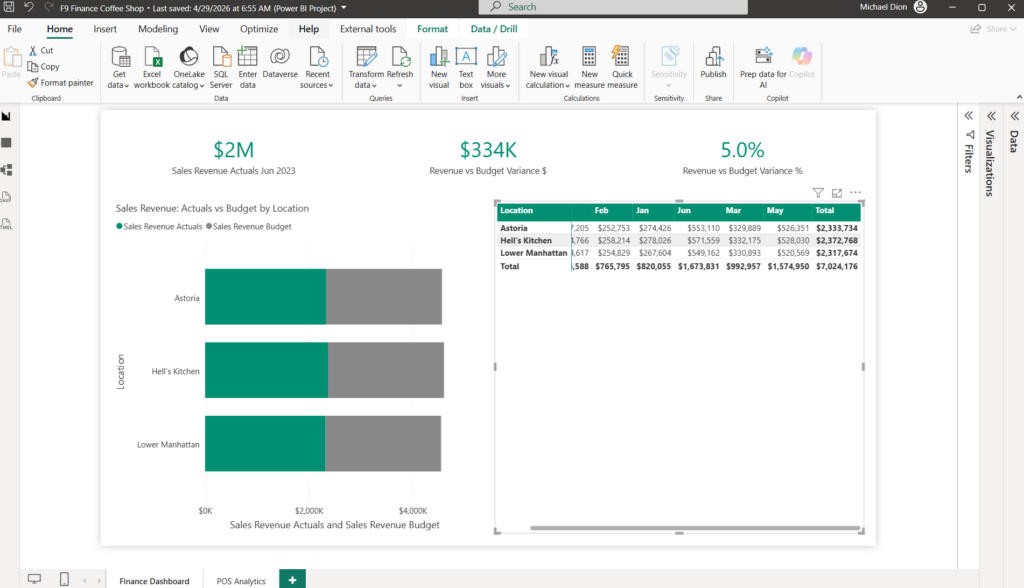Switch to the POS Analytics page tab

tap(241, 581)
